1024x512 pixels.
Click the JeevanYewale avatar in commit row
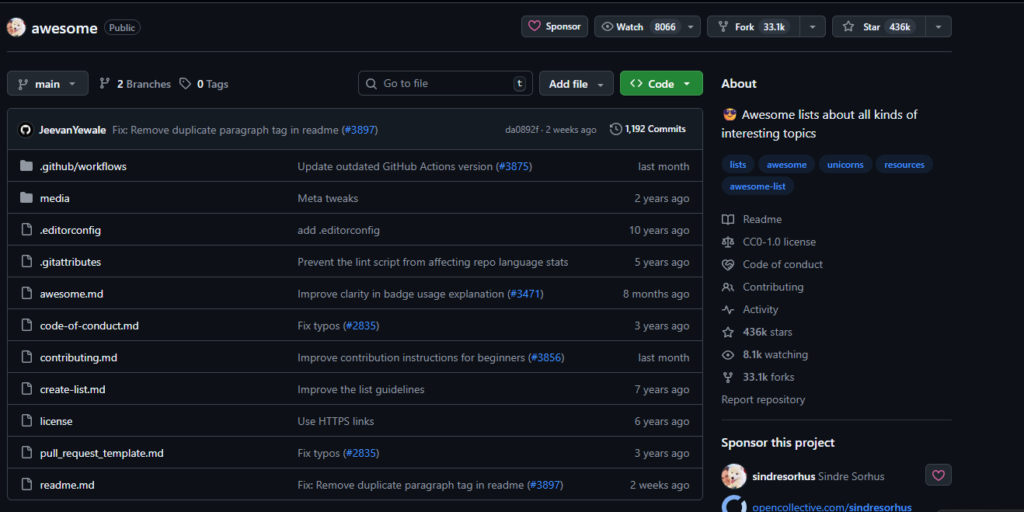pos(26,130)
